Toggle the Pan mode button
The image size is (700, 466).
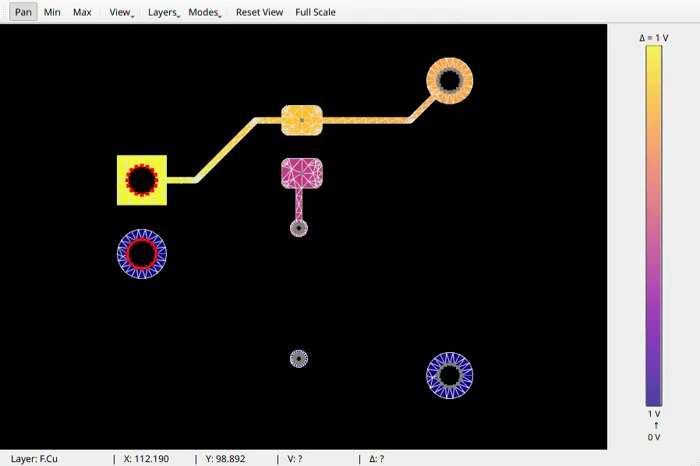click(21, 12)
